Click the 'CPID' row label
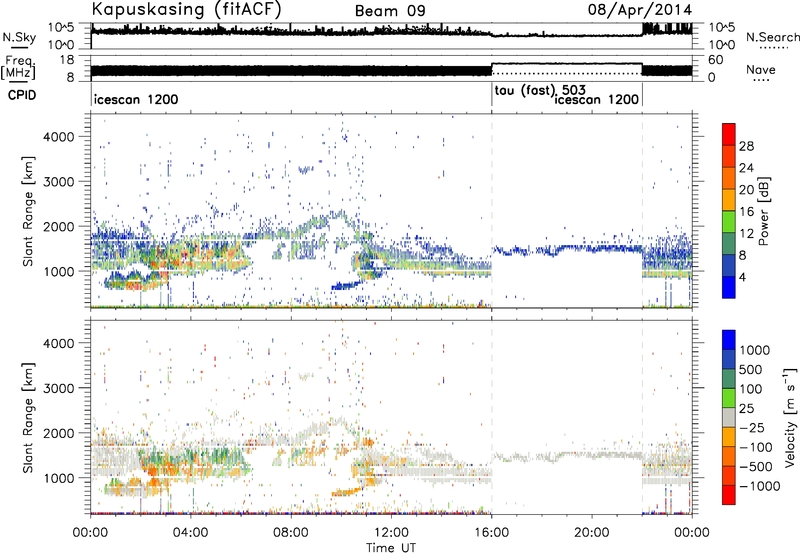This screenshot has height=554, width=800. 22,95
